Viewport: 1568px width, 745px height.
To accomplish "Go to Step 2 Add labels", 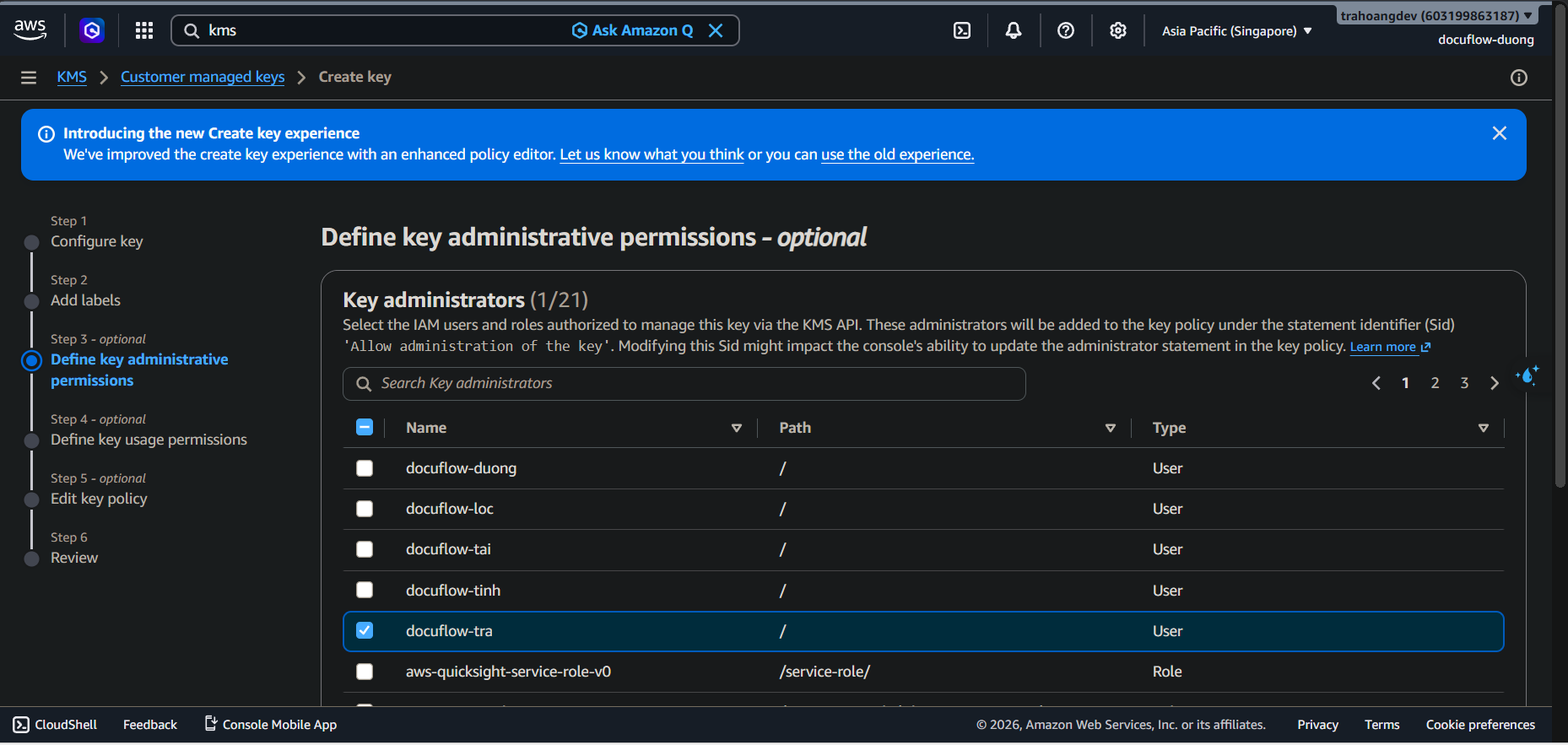I will 85,300.
